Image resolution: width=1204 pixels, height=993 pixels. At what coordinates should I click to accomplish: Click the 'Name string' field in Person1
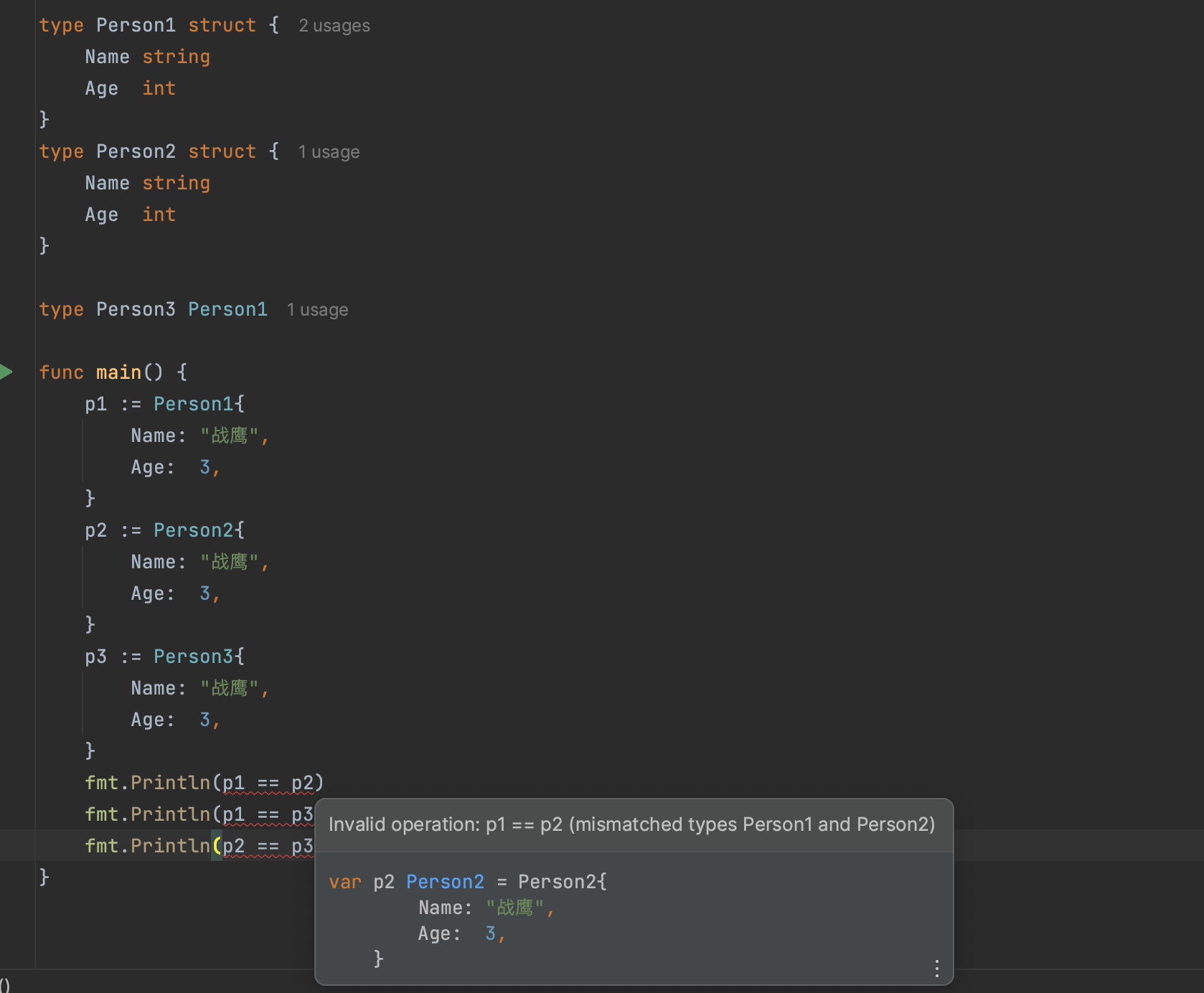(148, 57)
